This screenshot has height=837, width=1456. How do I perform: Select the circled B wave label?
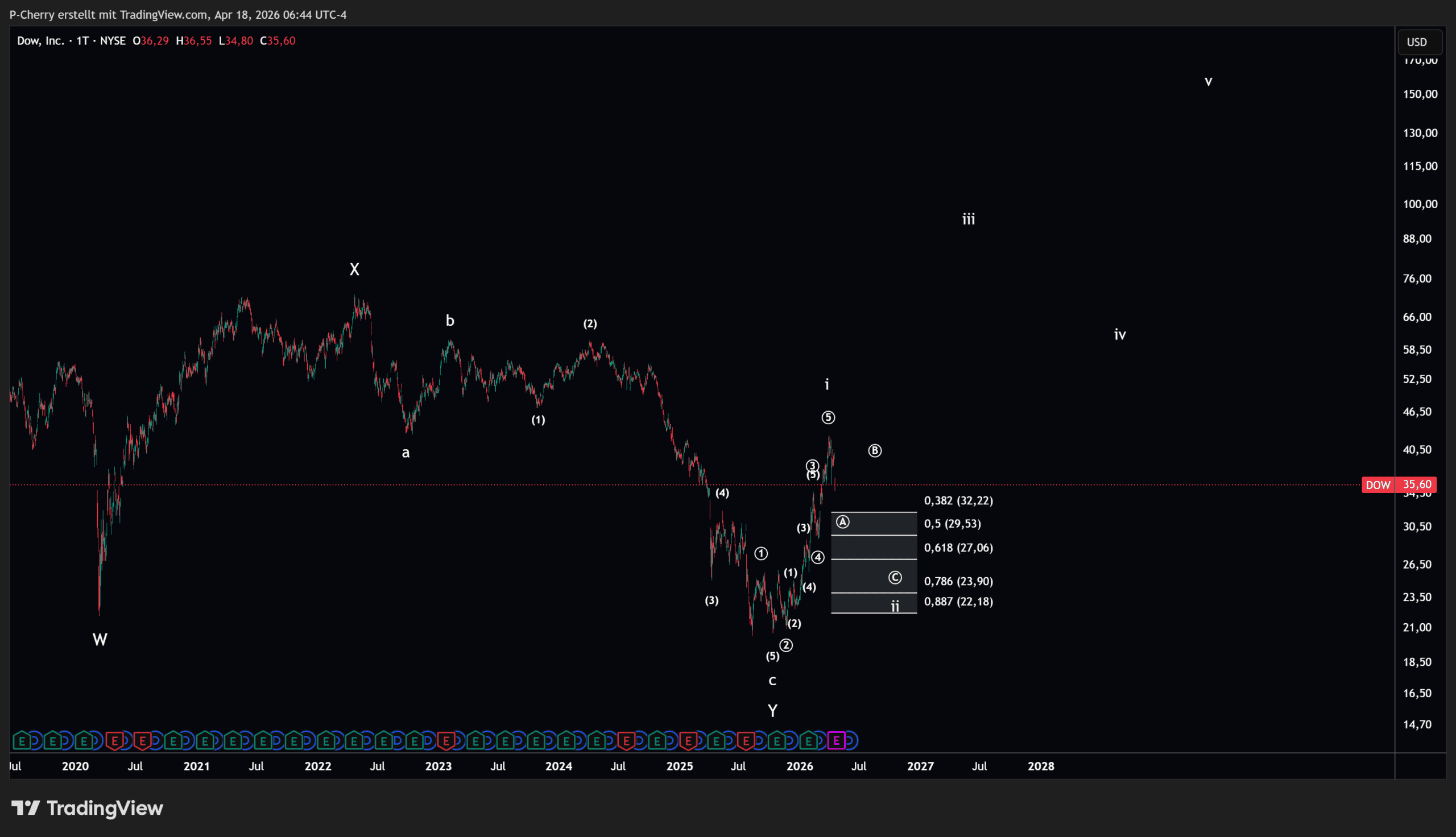(874, 451)
